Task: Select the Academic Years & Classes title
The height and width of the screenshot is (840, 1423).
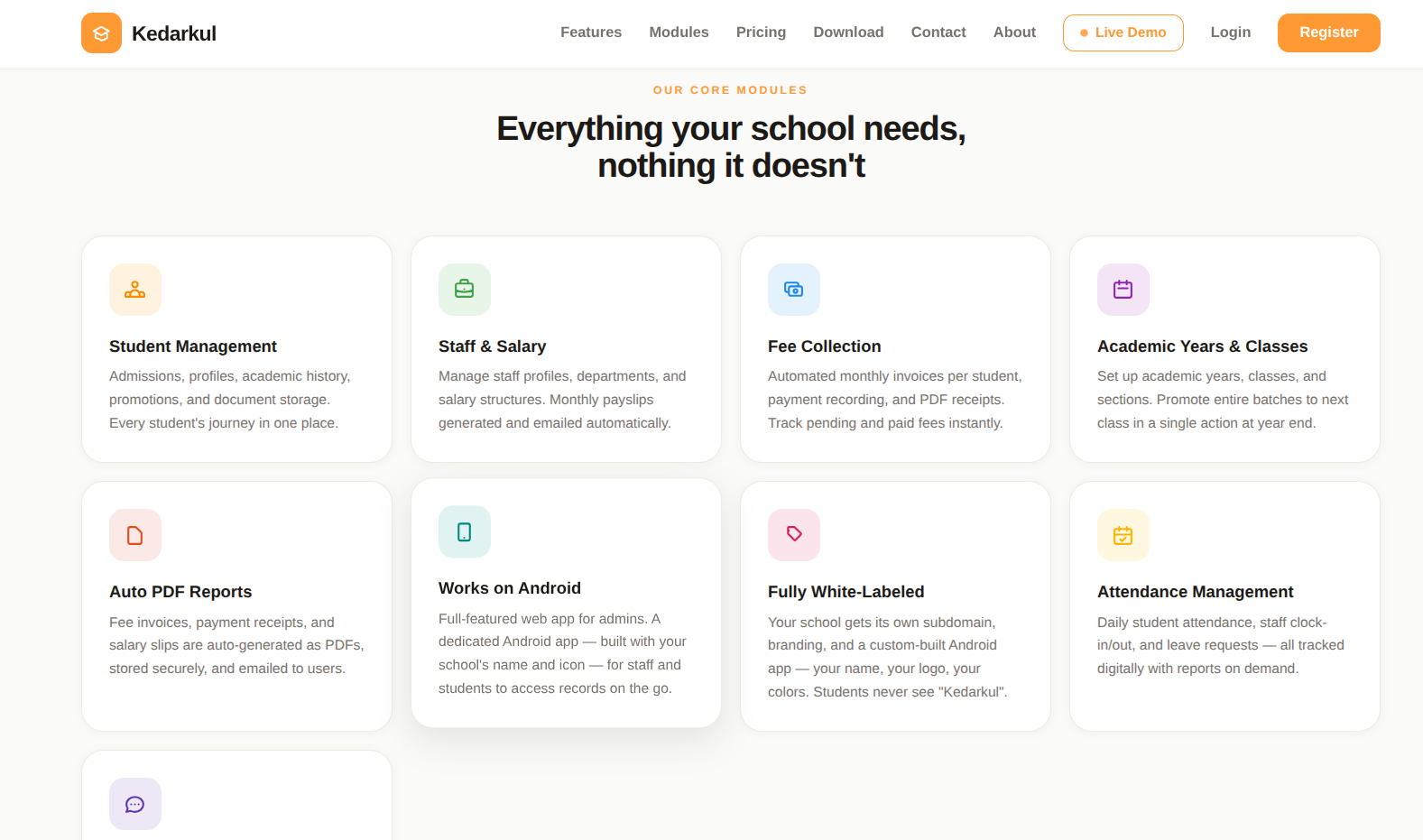Action: pos(1202,346)
